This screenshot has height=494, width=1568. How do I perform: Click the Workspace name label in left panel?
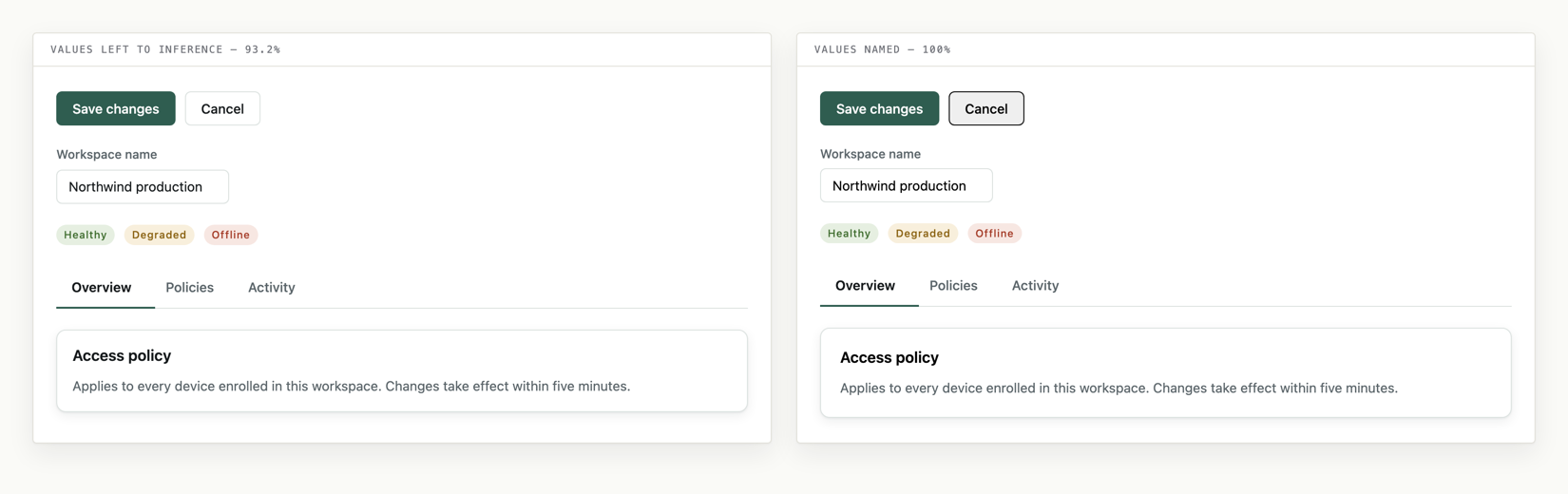[x=106, y=154]
